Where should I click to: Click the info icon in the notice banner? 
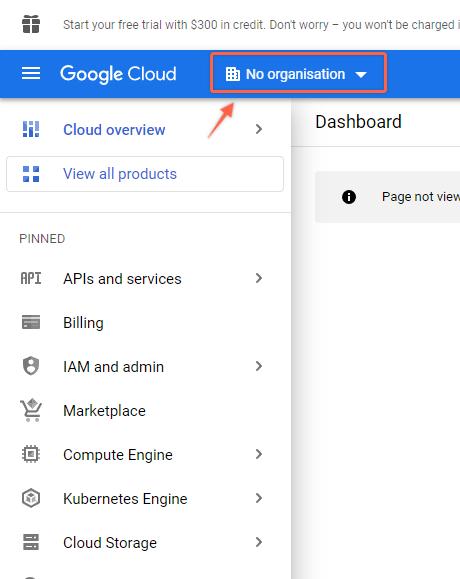click(x=349, y=197)
